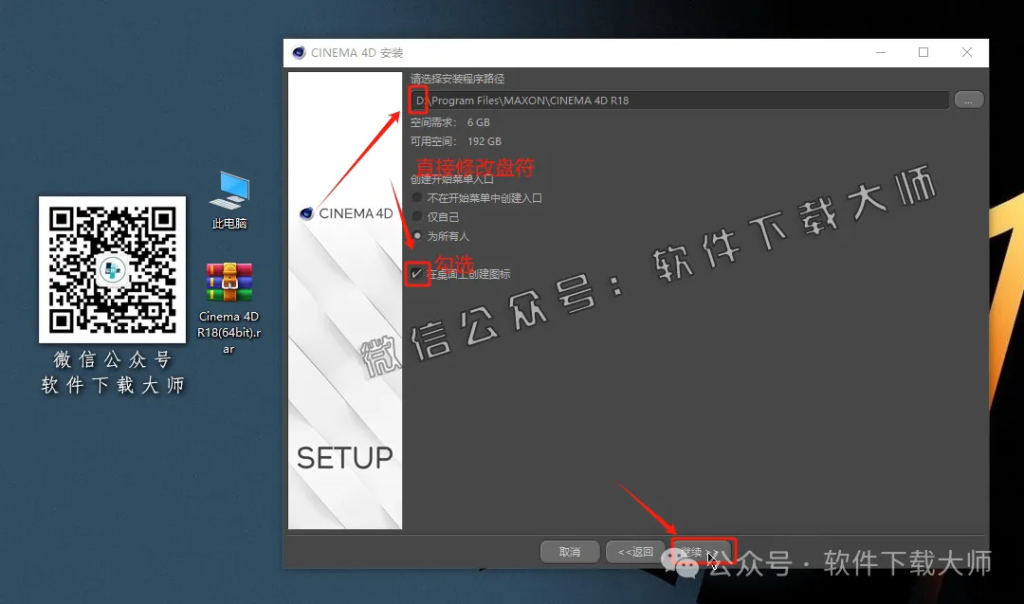Click the SETUP graphic on the installer sidebar
Image resolution: width=1024 pixels, height=604 pixels.
tap(343, 457)
